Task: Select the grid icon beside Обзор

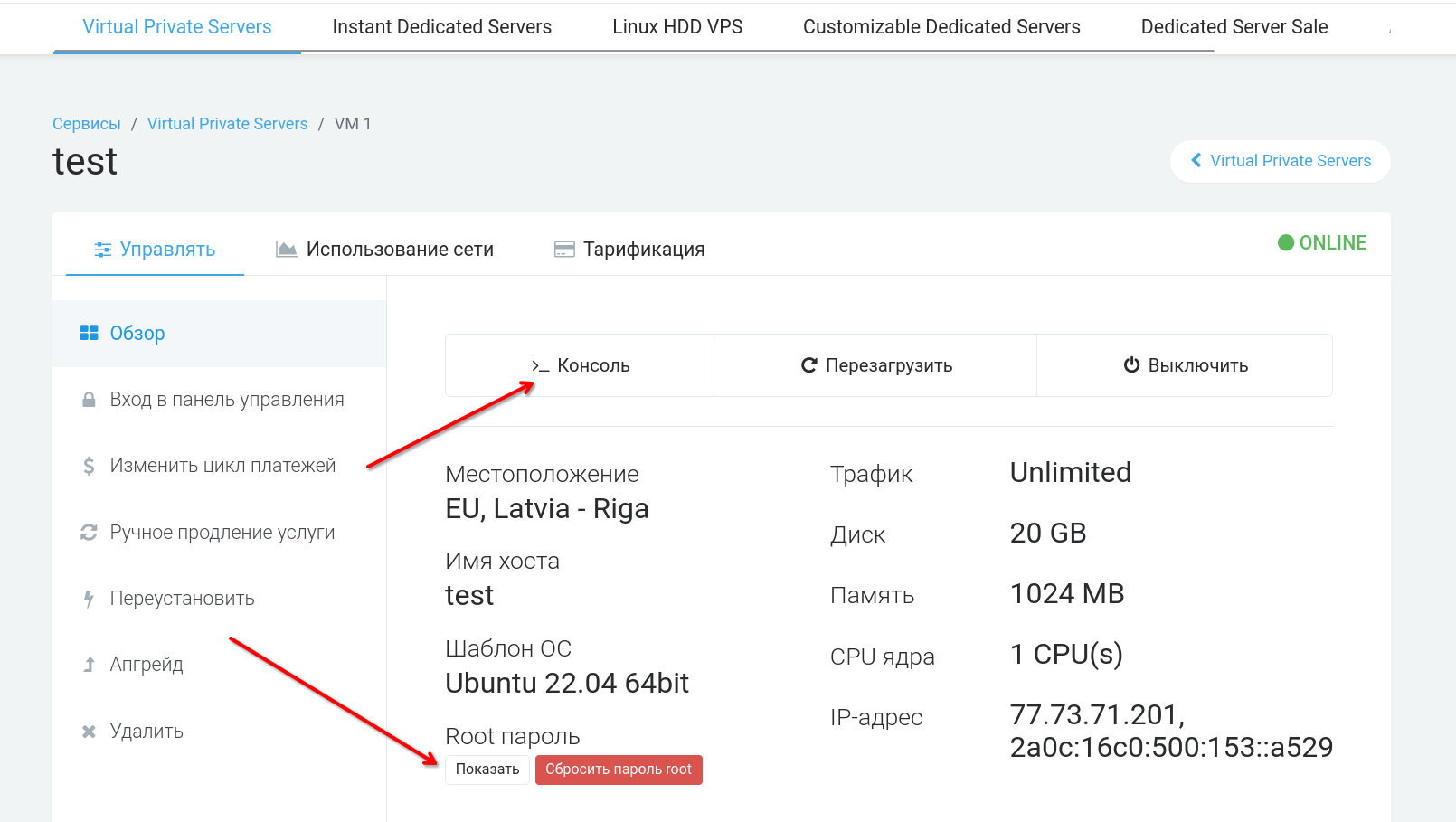Action: [x=89, y=332]
